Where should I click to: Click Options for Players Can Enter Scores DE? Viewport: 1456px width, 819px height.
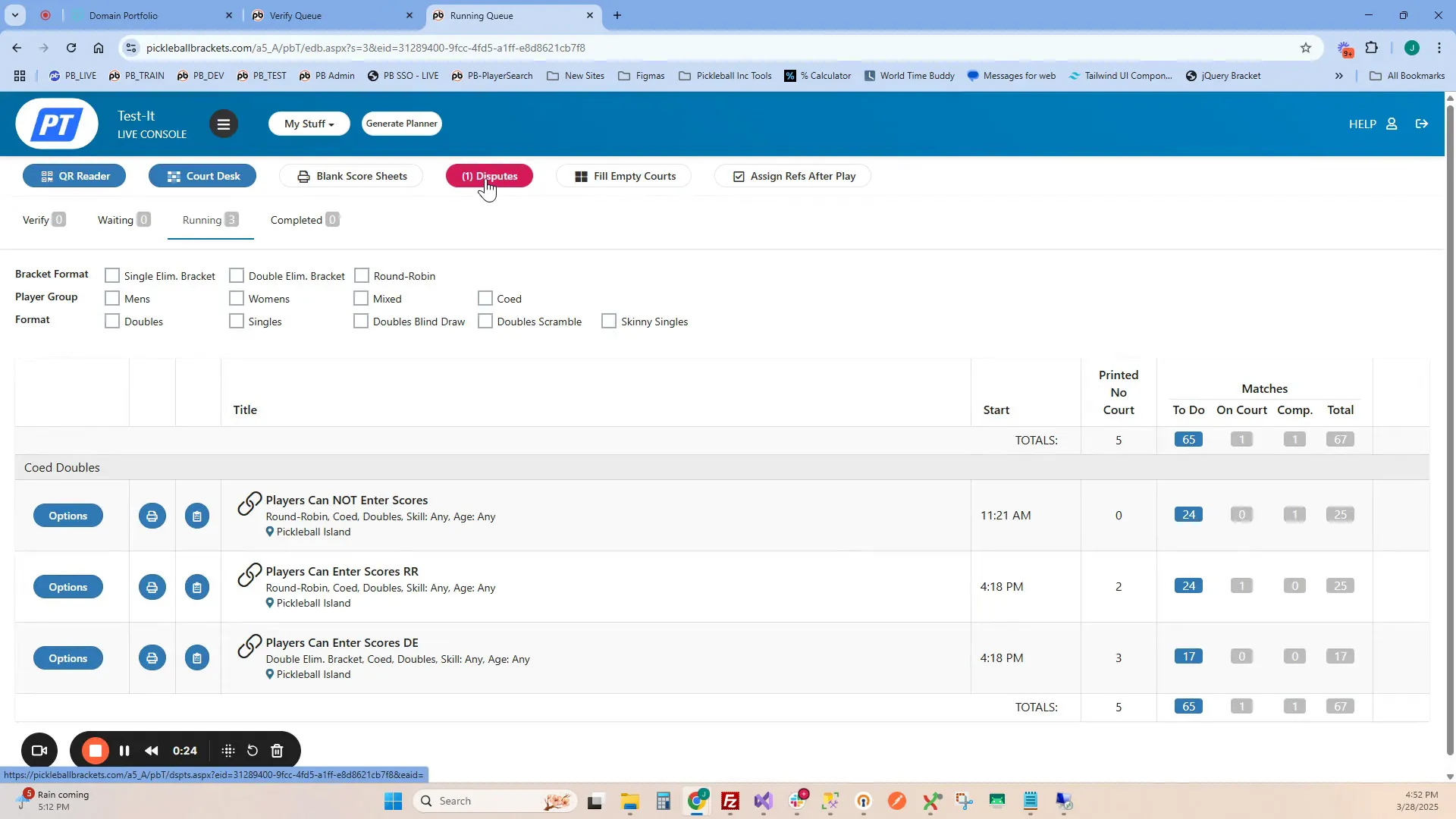click(68, 658)
